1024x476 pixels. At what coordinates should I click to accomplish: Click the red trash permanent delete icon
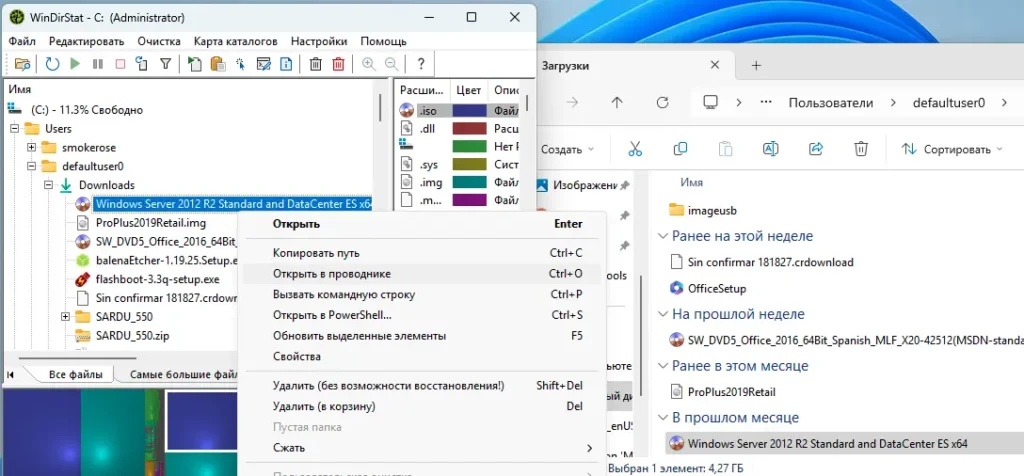click(x=338, y=64)
